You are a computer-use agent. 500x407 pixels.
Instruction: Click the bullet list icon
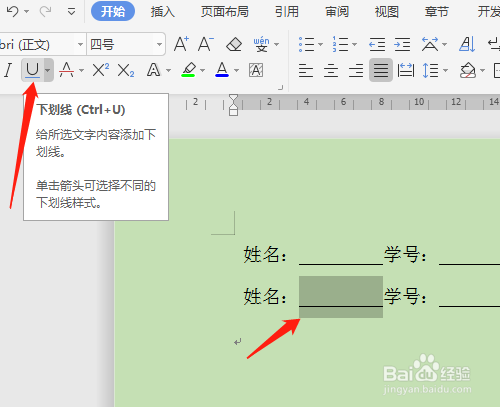click(306, 44)
